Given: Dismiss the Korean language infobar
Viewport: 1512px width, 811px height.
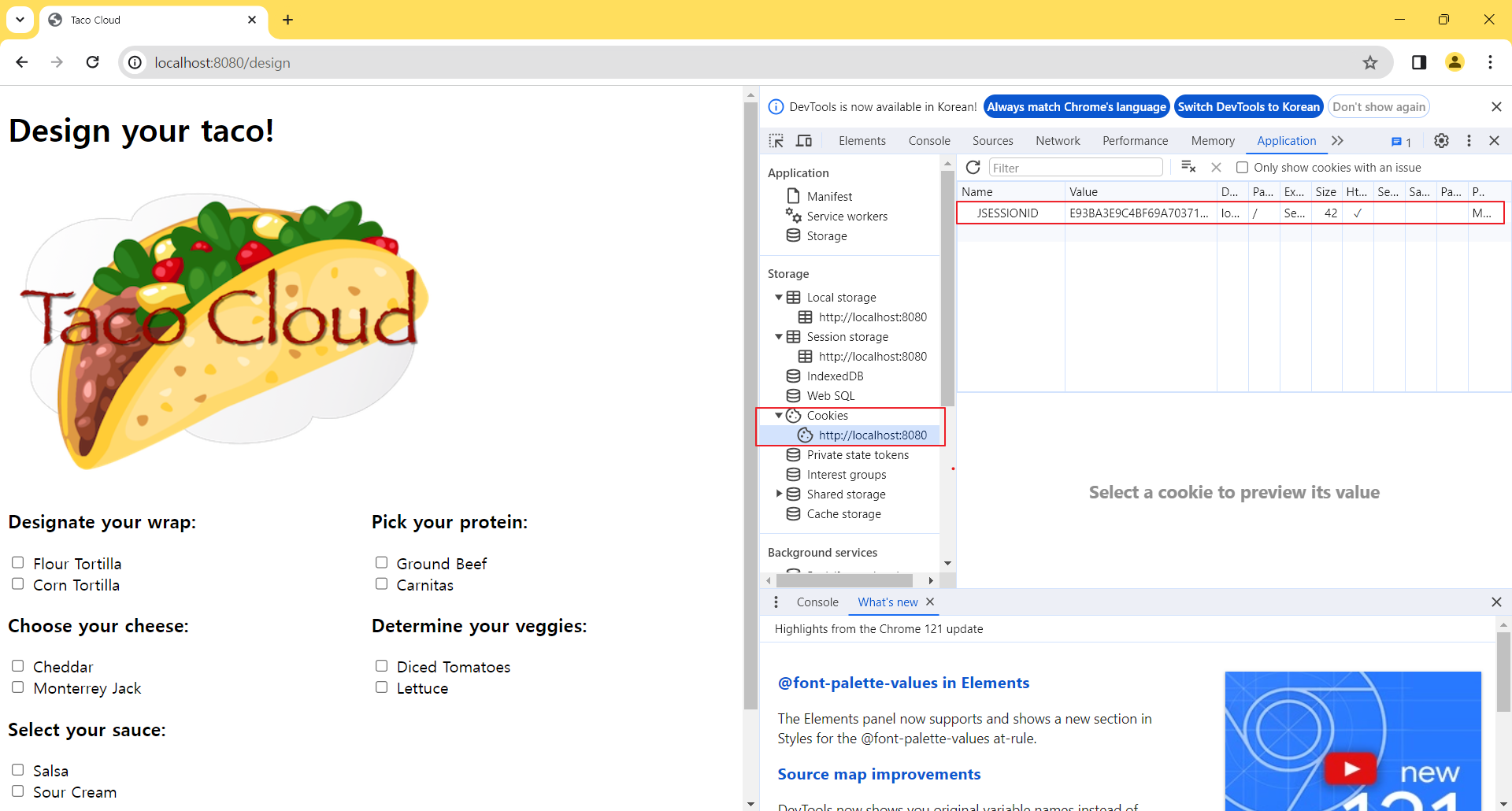Looking at the screenshot, I should point(1496,107).
